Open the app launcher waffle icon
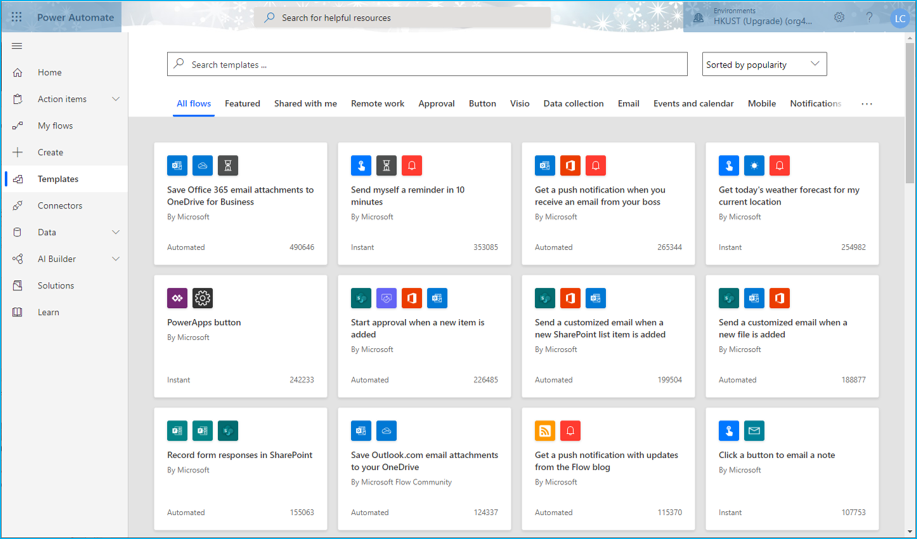Screen dimensions: 917x539 (x=16, y=17)
